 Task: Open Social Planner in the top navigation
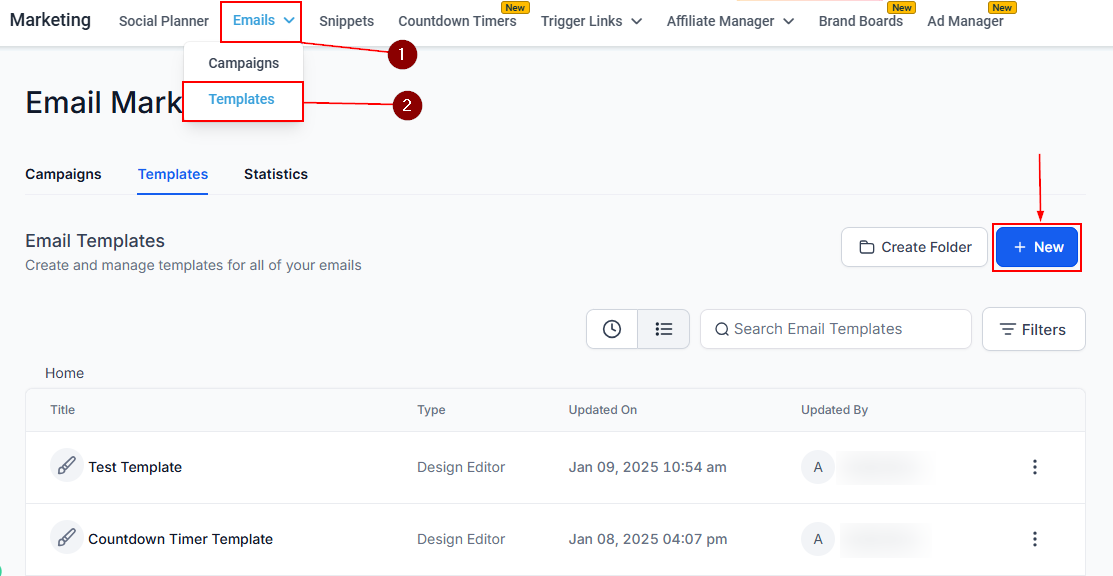pos(164,21)
